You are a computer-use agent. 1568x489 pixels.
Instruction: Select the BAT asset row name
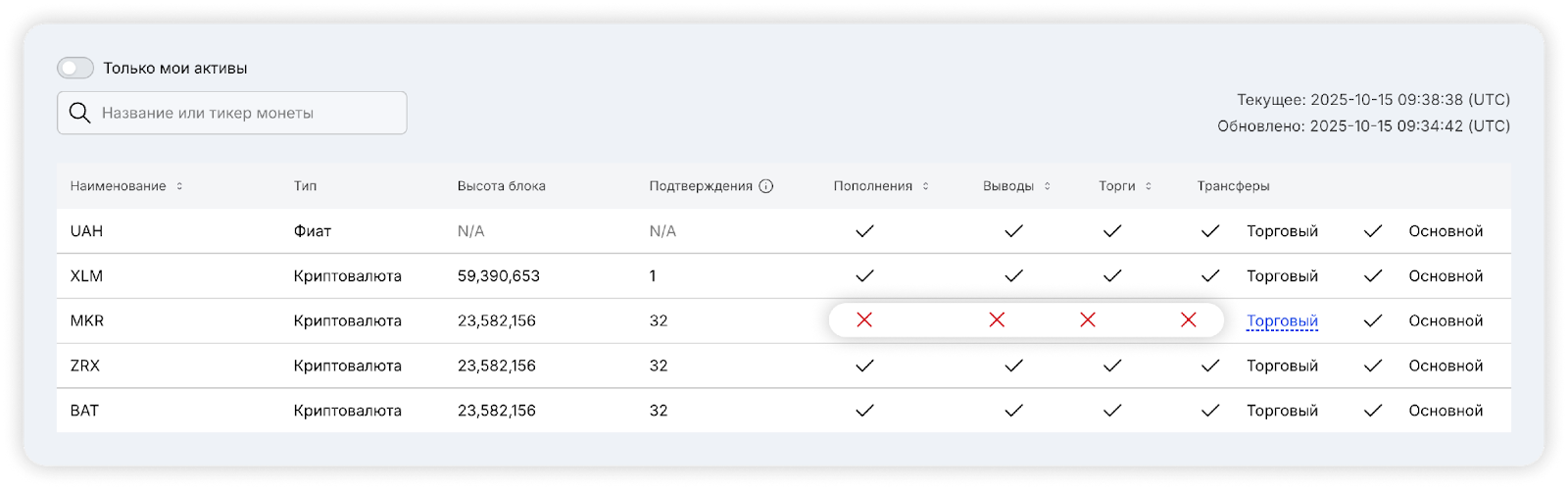(x=84, y=411)
